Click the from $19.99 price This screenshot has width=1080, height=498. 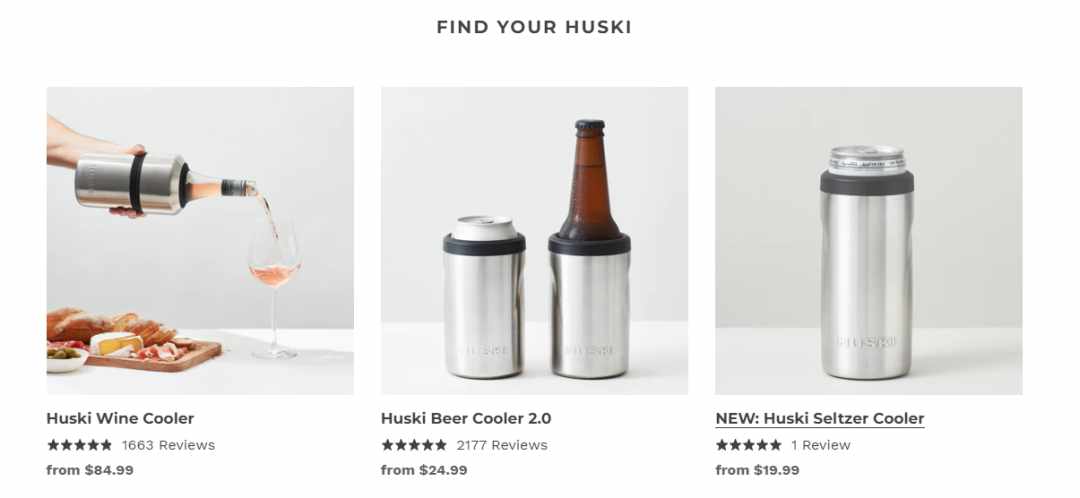tap(758, 470)
